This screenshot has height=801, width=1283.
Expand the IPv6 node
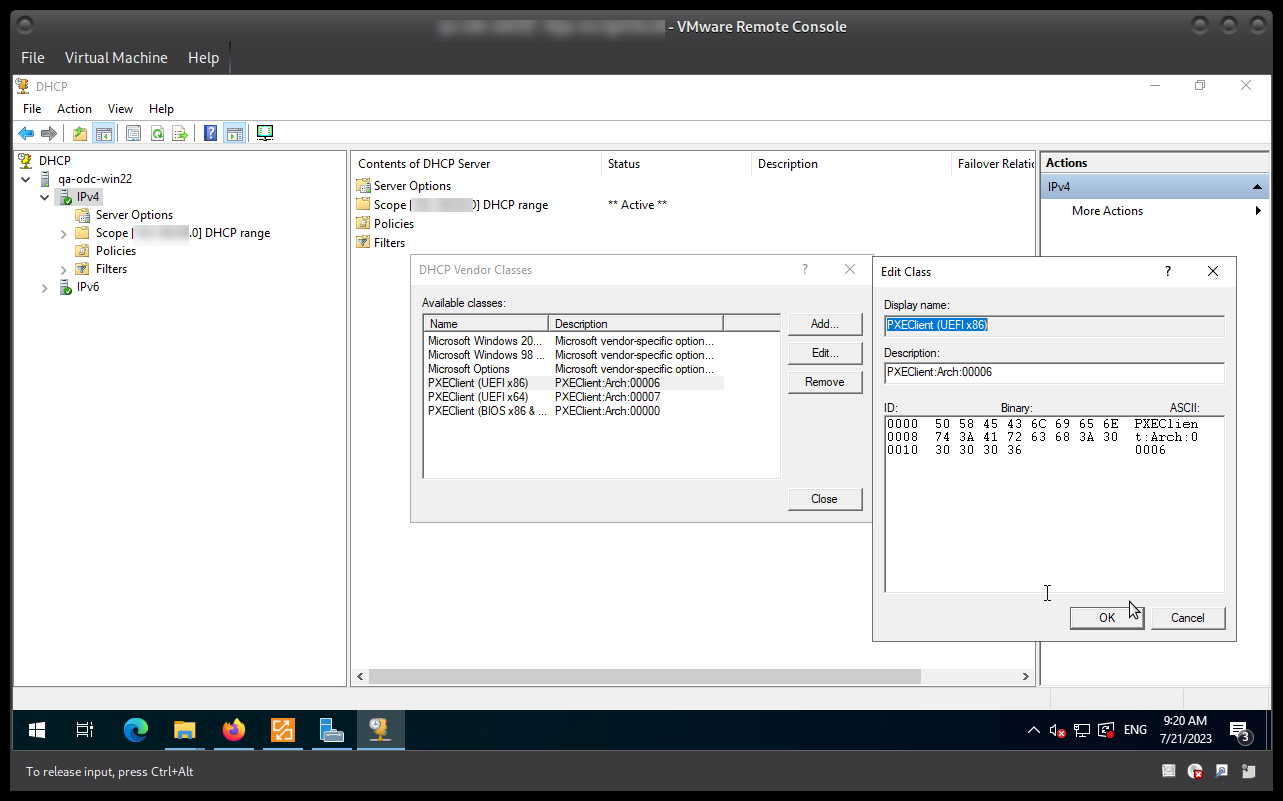point(44,287)
